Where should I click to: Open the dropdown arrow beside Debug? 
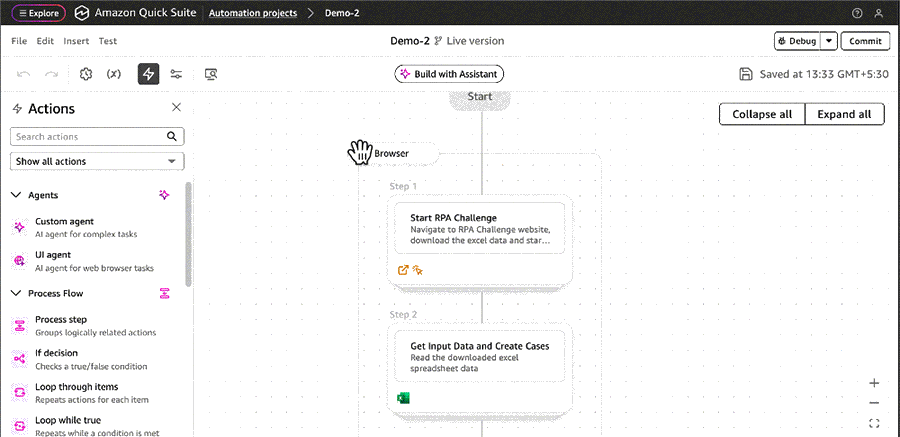pos(829,41)
